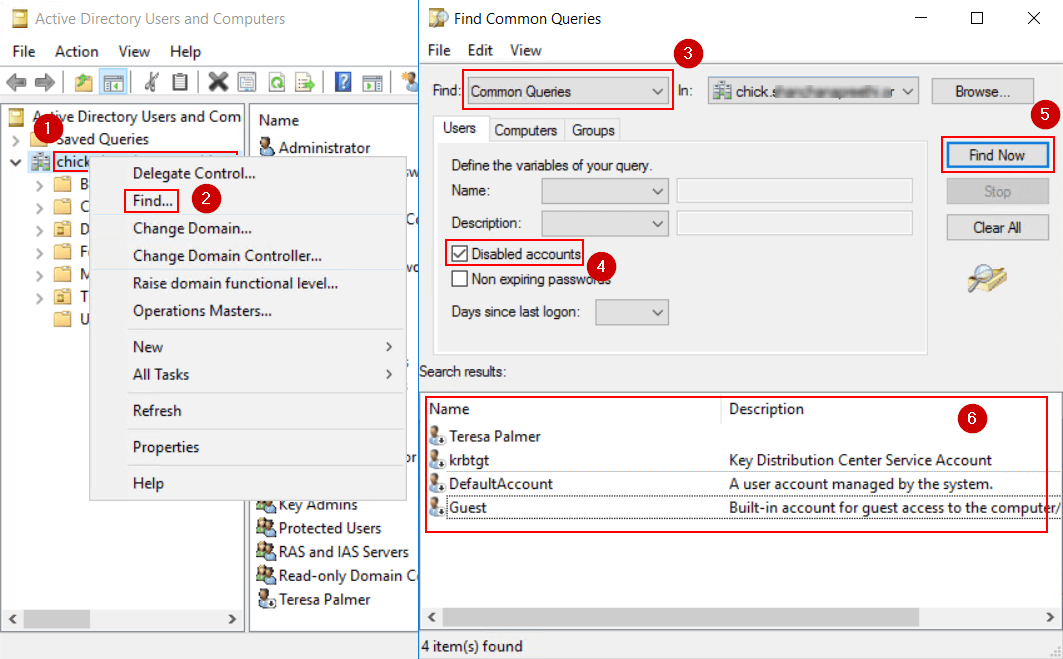Click the Clear All button
Screen dimensions: 1063x659
click(997, 227)
